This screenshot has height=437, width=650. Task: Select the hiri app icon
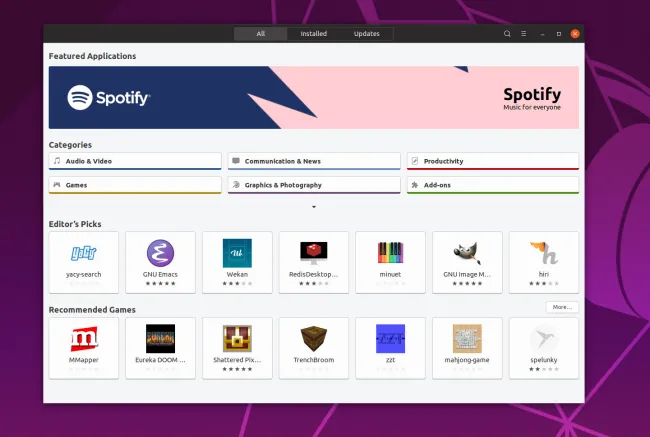(x=543, y=252)
